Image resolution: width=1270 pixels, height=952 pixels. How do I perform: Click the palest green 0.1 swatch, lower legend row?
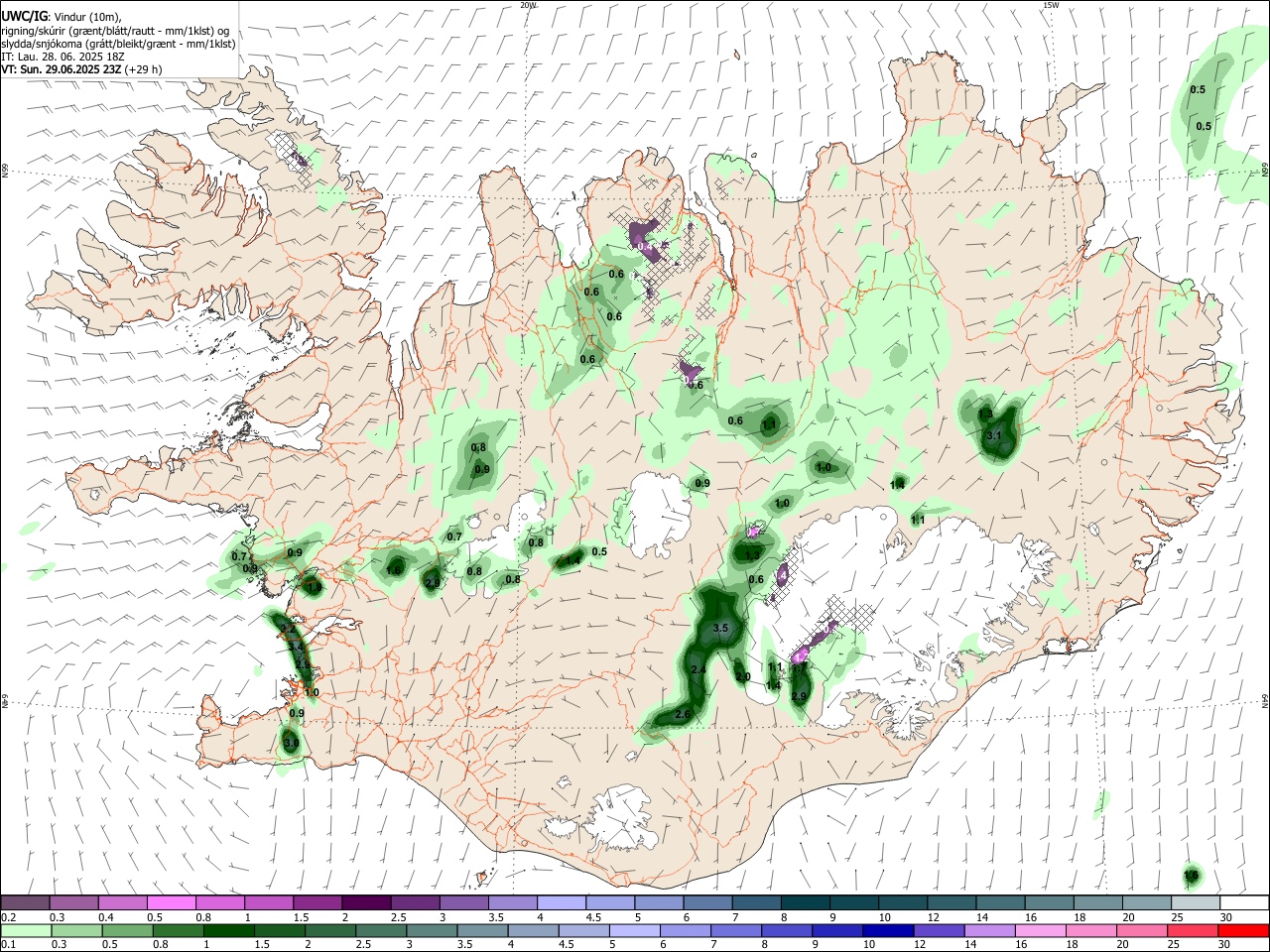[x=25, y=930]
